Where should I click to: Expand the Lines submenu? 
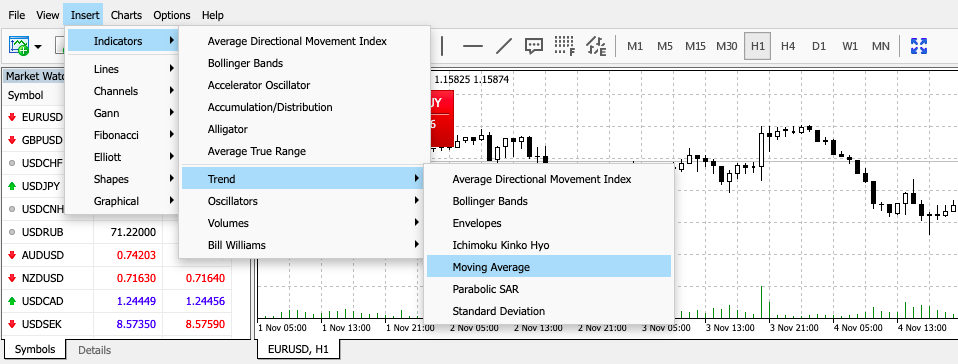123,69
